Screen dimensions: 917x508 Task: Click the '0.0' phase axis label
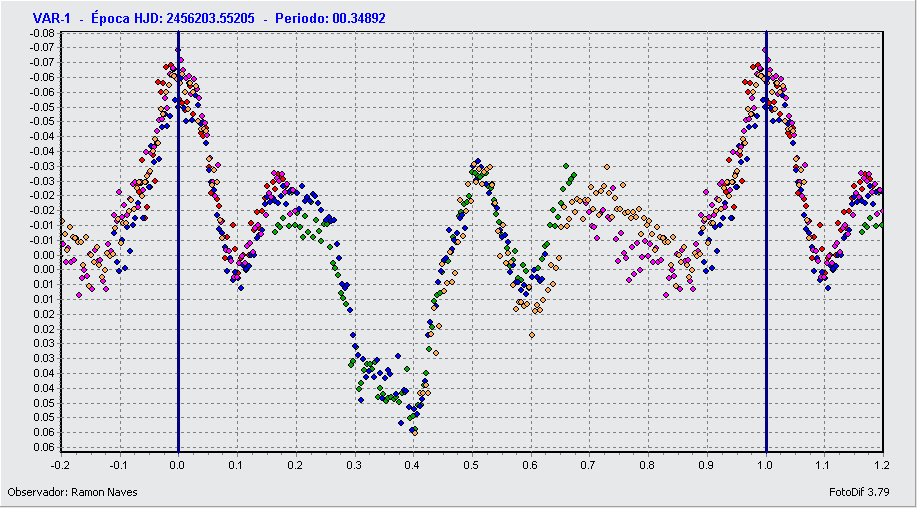click(x=177, y=465)
